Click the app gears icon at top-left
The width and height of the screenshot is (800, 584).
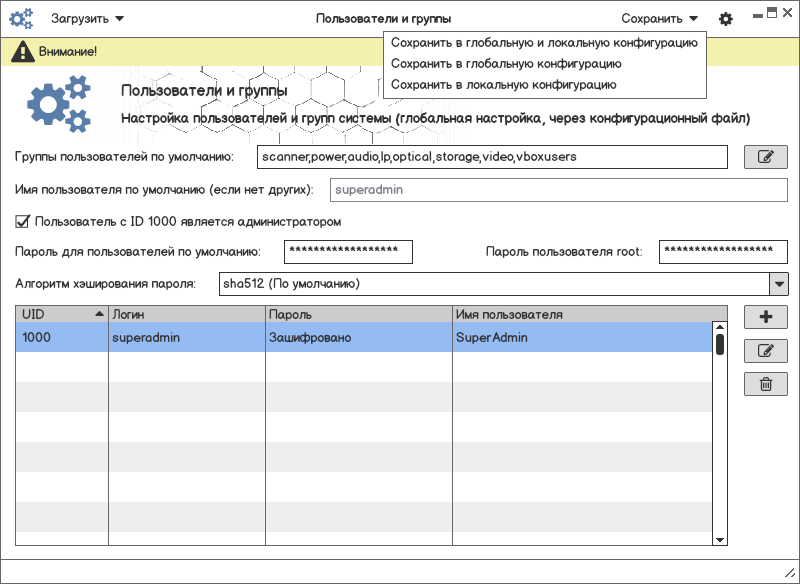21,18
